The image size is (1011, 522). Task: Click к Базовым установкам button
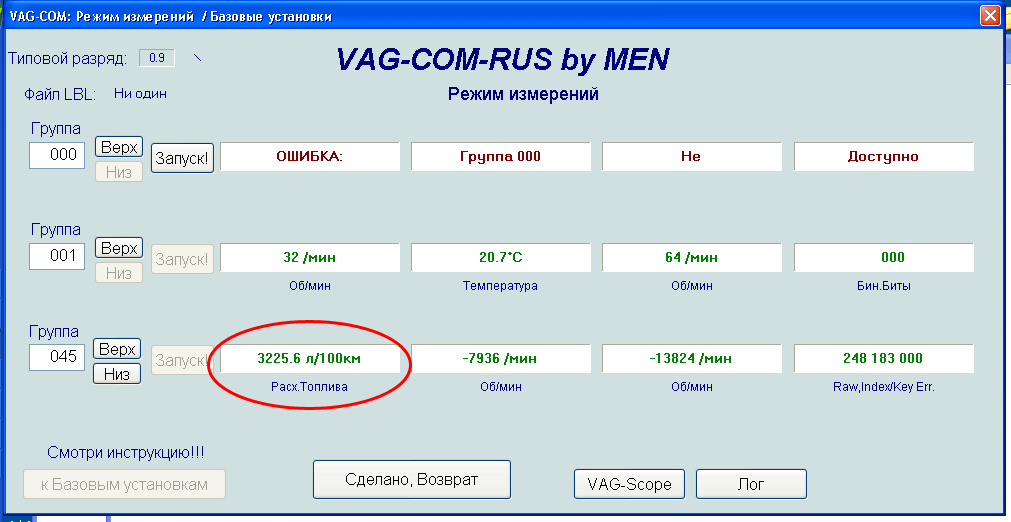coord(125,484)
